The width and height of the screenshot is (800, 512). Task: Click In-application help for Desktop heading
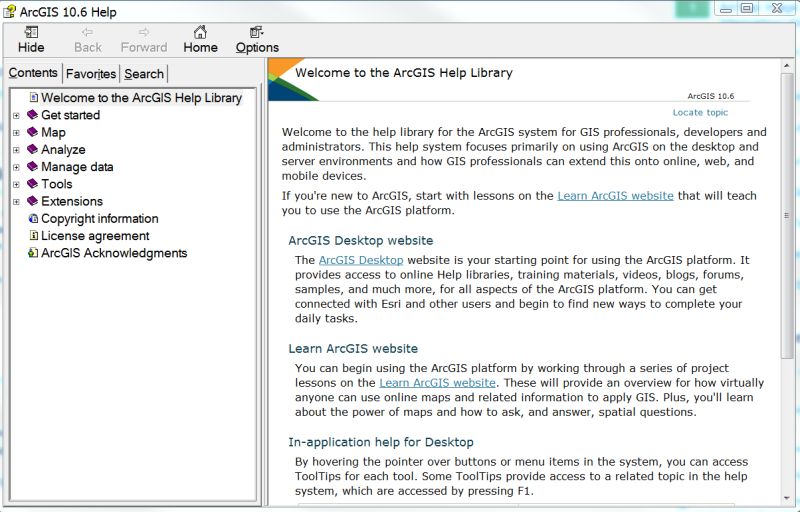pos(381,442)
